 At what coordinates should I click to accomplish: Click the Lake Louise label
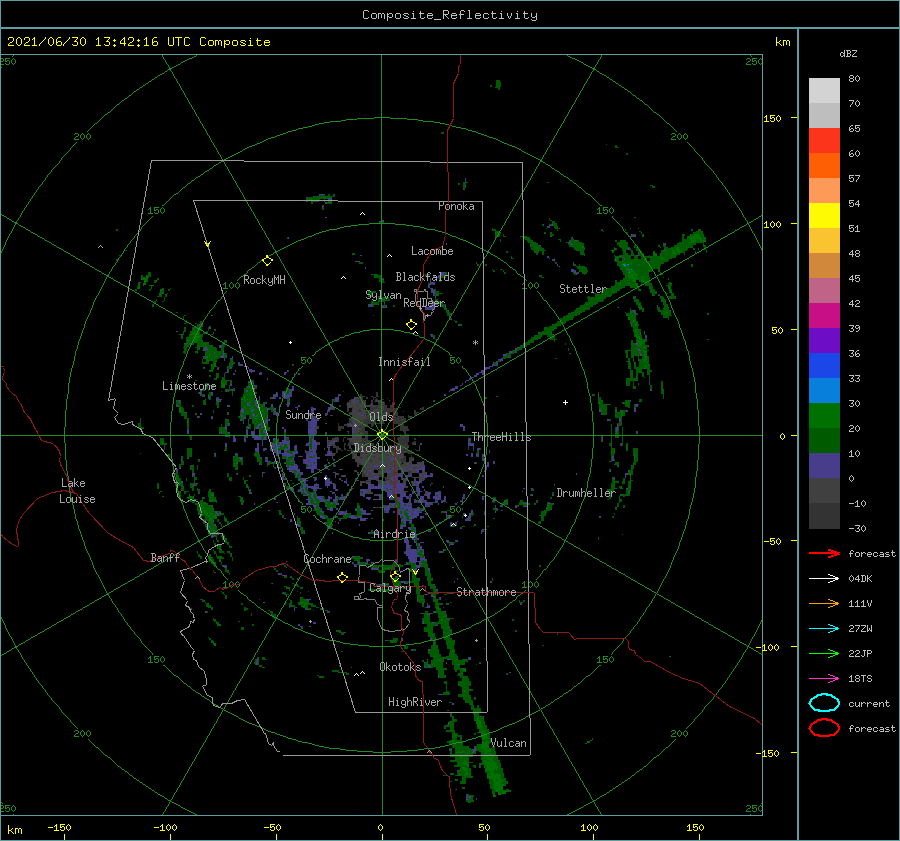click(77, 491)
